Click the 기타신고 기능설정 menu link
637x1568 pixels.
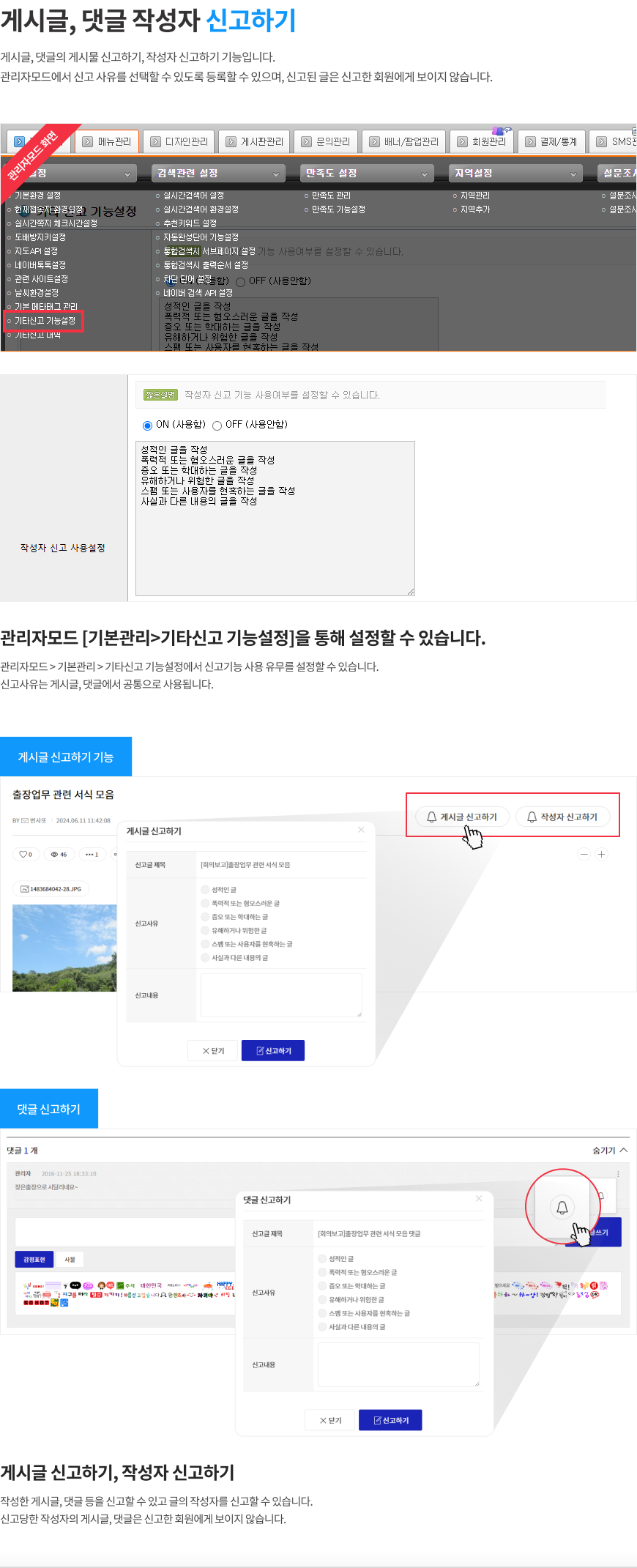click(45, 321)
